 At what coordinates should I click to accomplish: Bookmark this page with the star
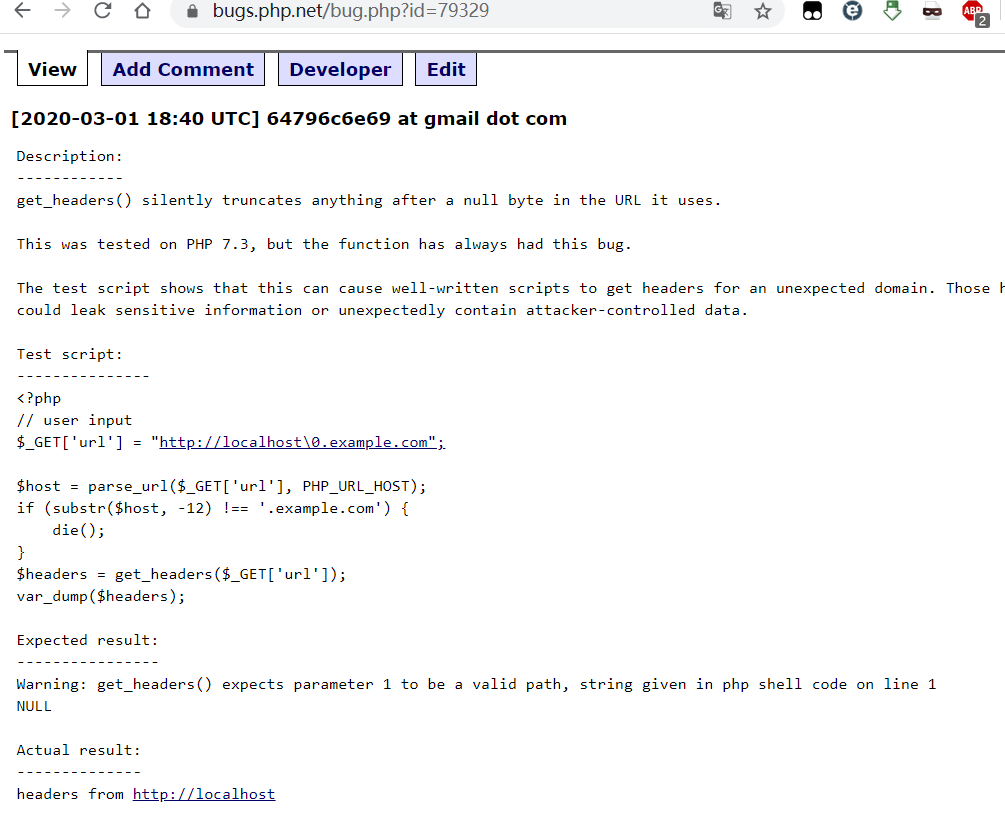(763, 11)
